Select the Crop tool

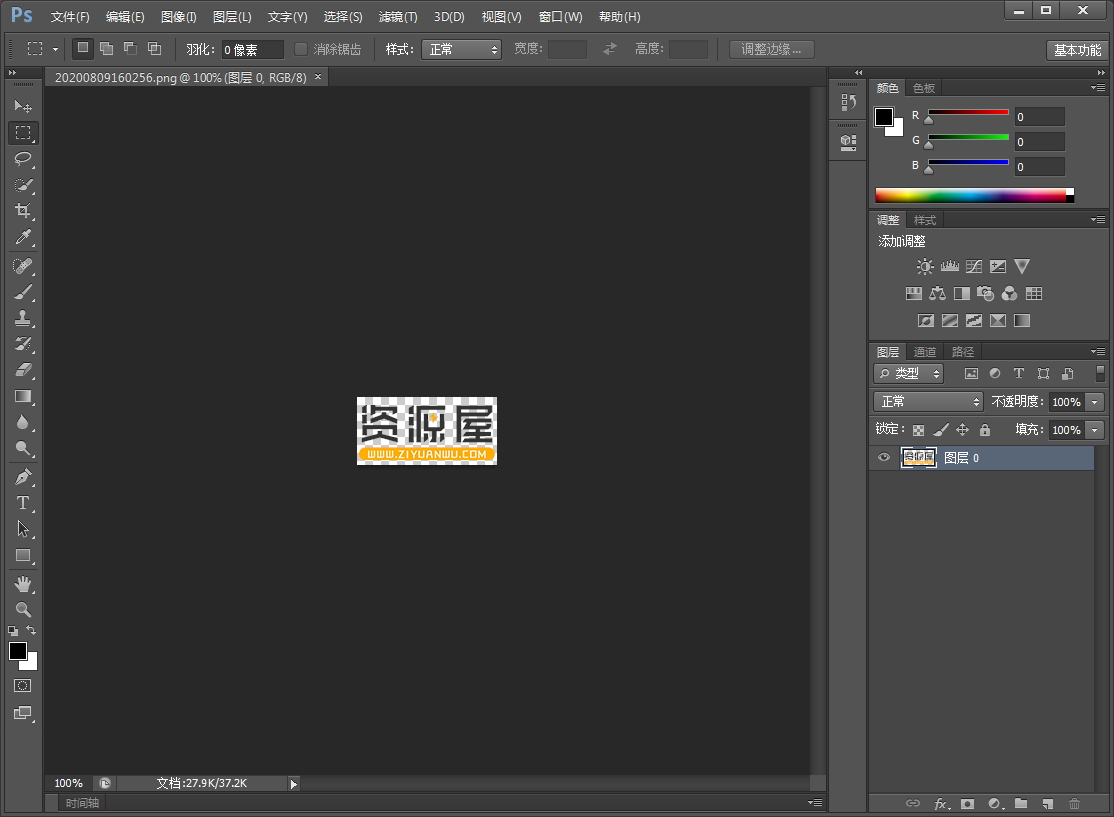coord(23,211)
